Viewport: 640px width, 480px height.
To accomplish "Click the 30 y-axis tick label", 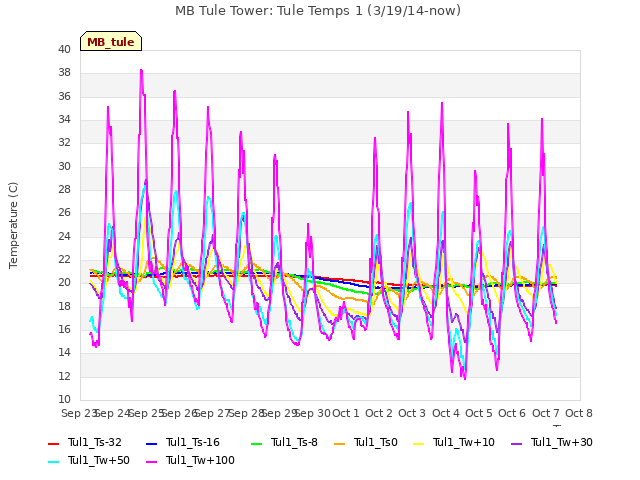I will (x=64, y=166).
